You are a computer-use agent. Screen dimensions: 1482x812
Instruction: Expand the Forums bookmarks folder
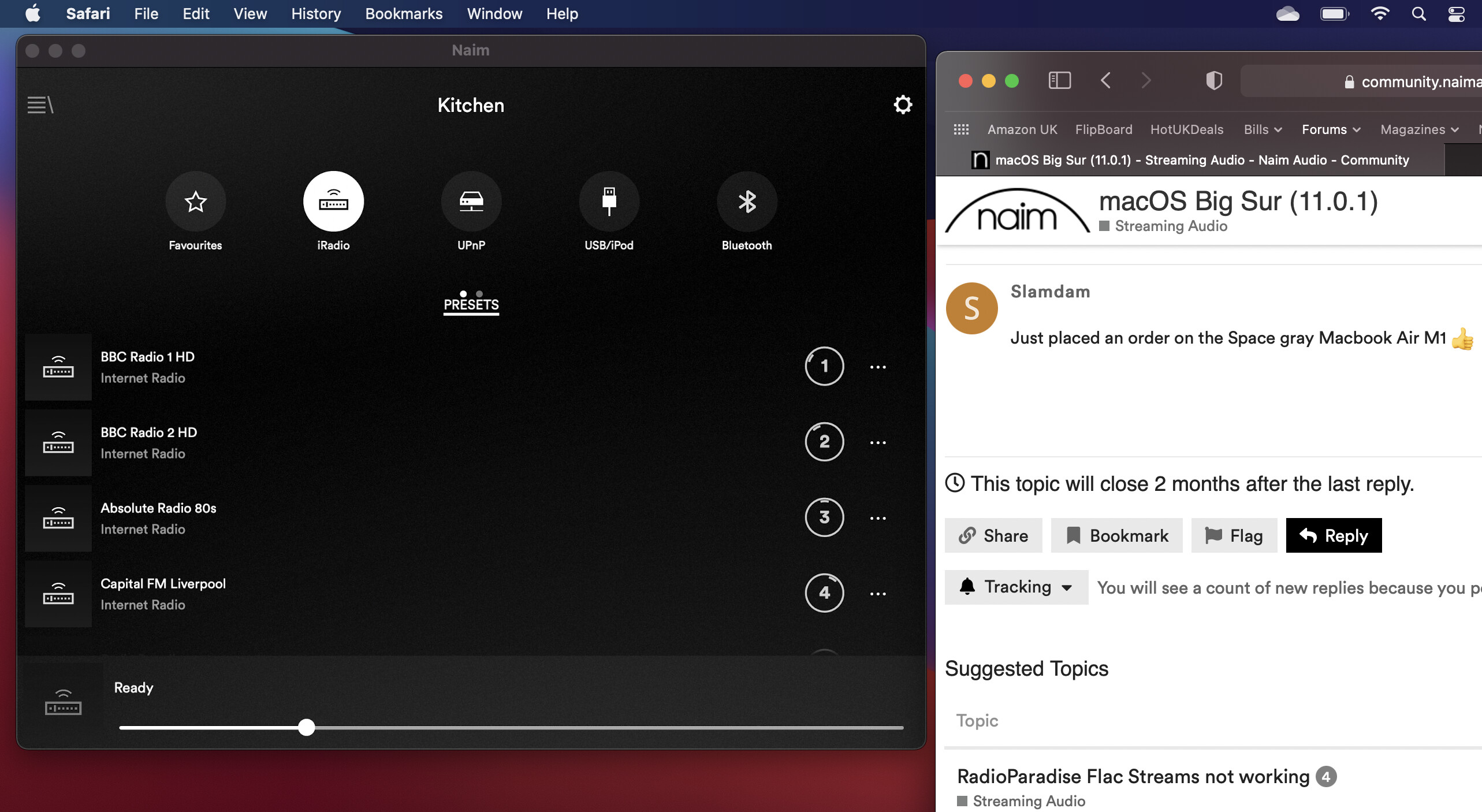click(x=1331, y=129)
